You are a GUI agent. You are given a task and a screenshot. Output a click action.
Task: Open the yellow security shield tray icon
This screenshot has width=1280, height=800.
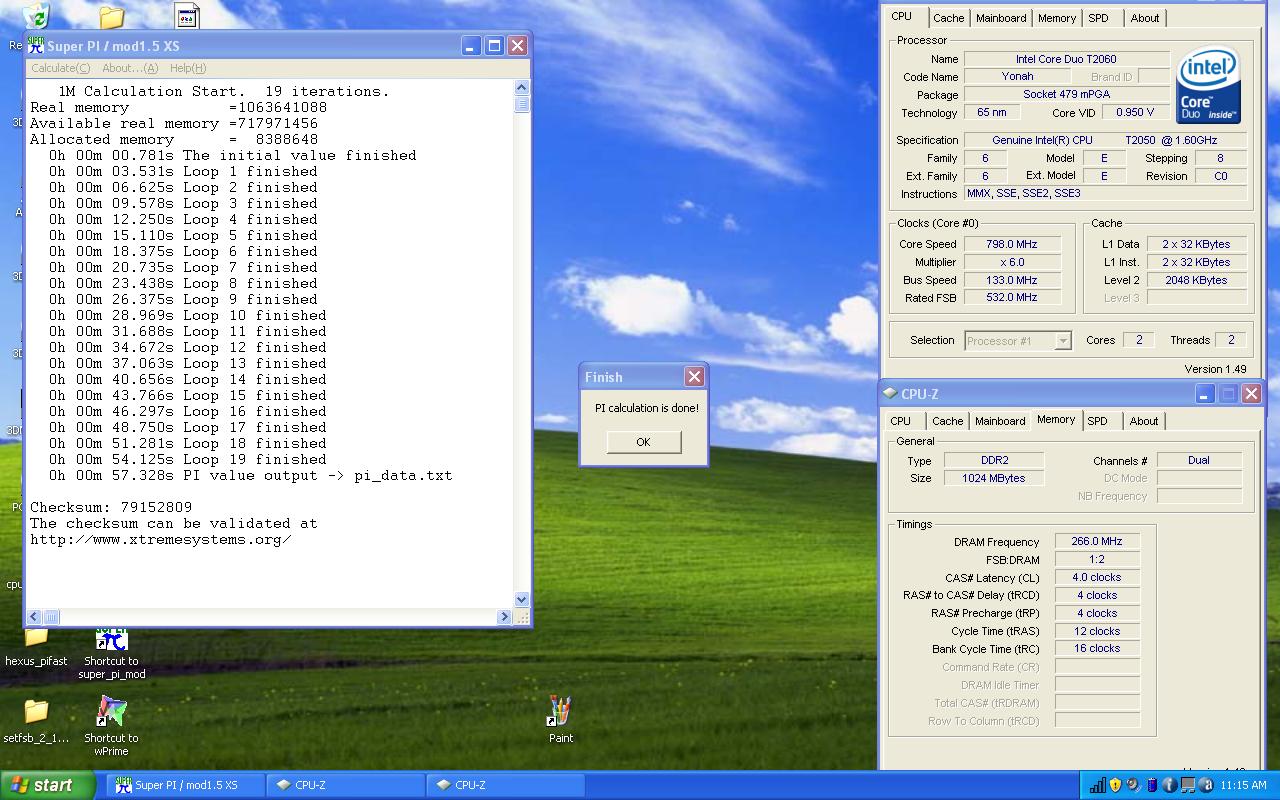tap(1115, 785)
